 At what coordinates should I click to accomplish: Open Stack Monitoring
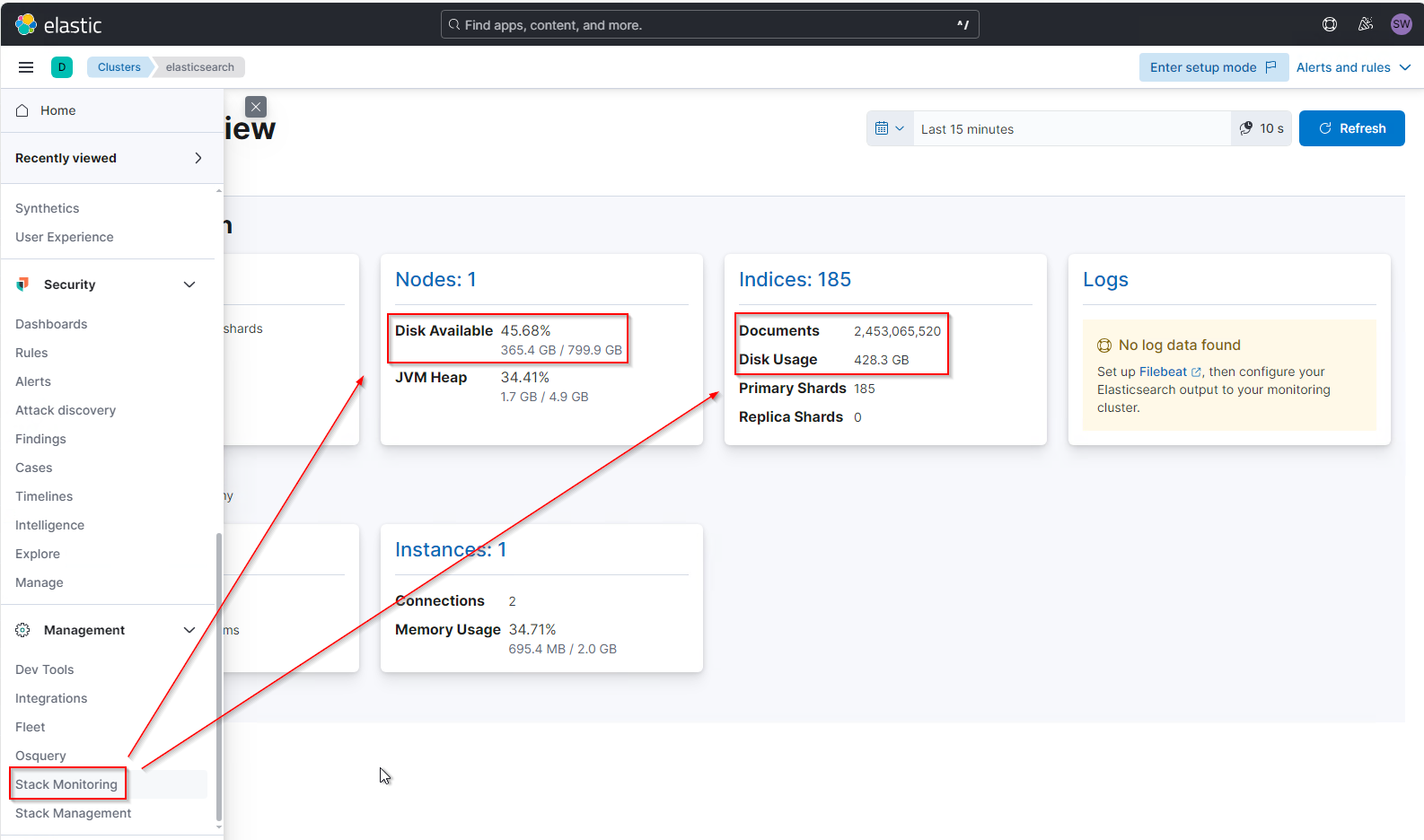[66, 784]
